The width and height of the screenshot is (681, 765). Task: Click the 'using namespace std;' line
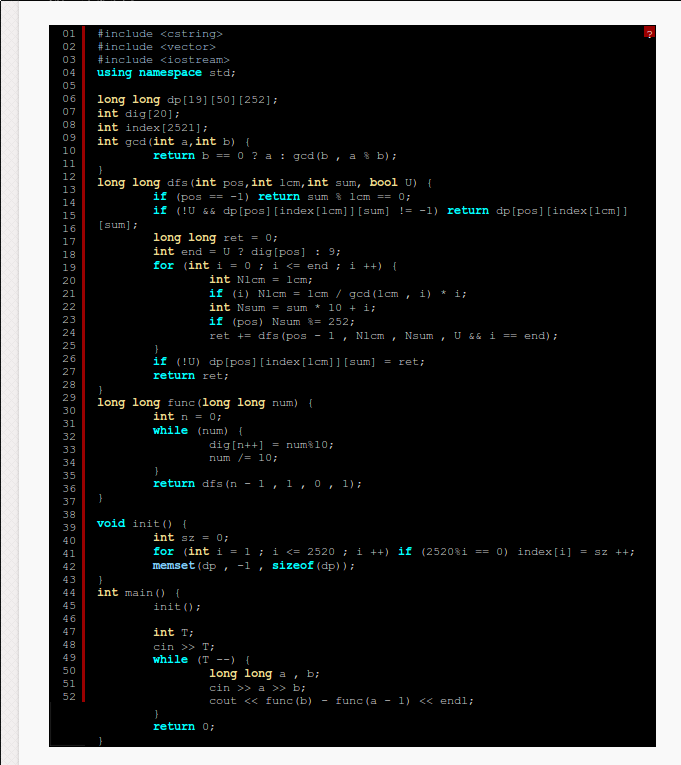[166, 73]
